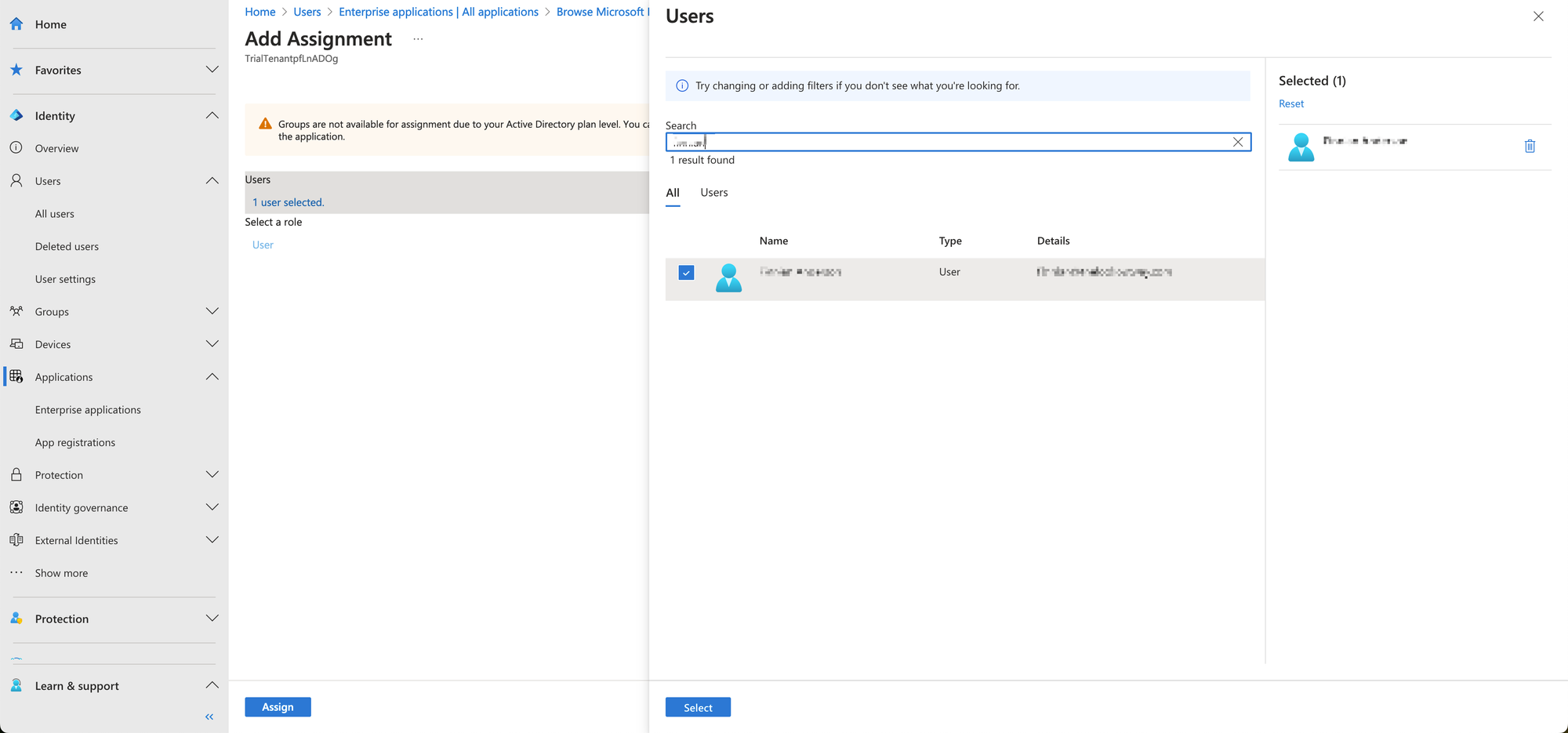Image resolution: width=1568 pixels, height=733 pixels.
Task: Collapse the Applications section chevron
Action: tap(212, 377)
